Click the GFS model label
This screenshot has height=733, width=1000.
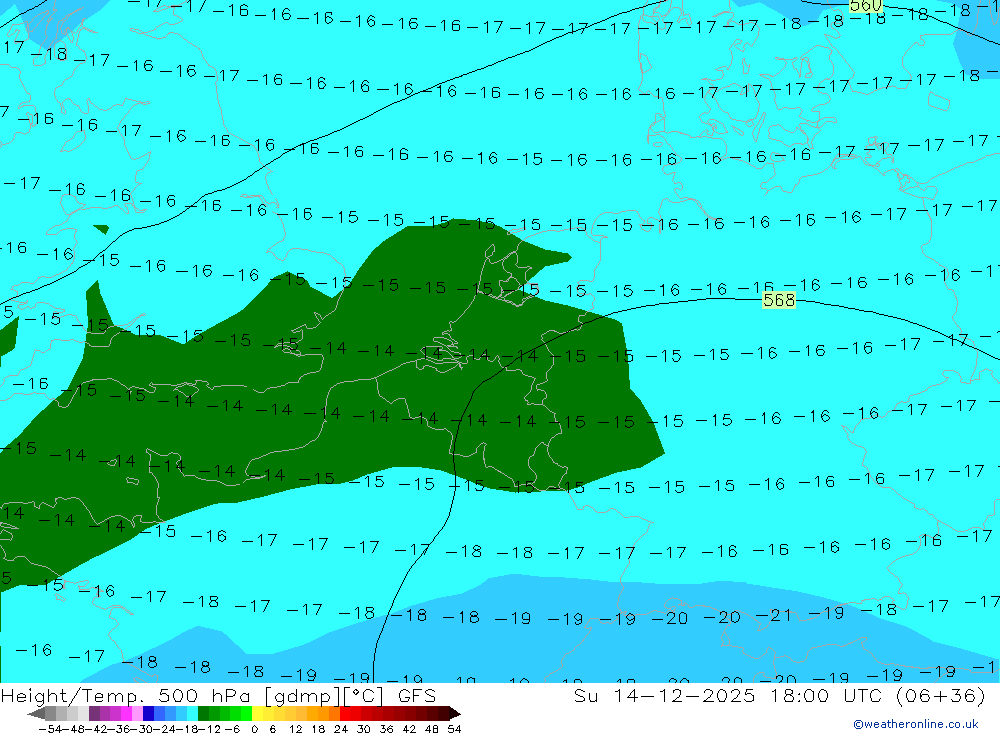tap(417, 696)
